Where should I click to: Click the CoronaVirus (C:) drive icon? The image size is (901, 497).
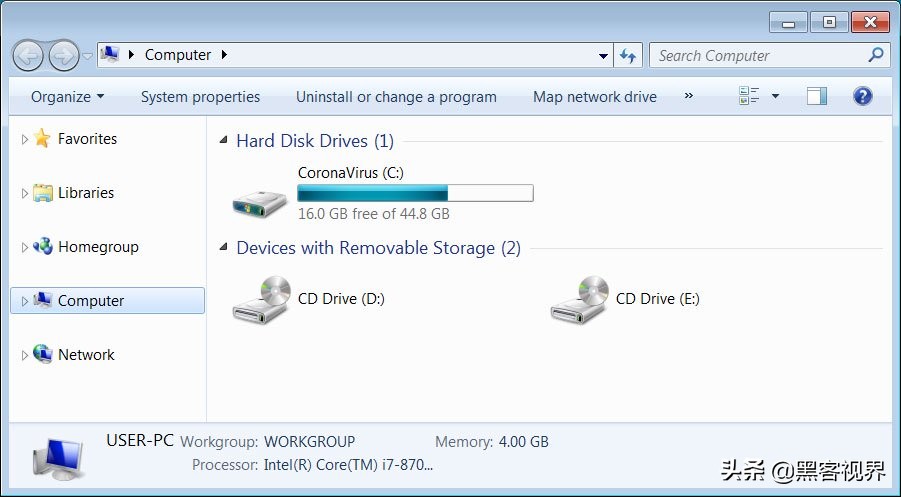[259, 196]
